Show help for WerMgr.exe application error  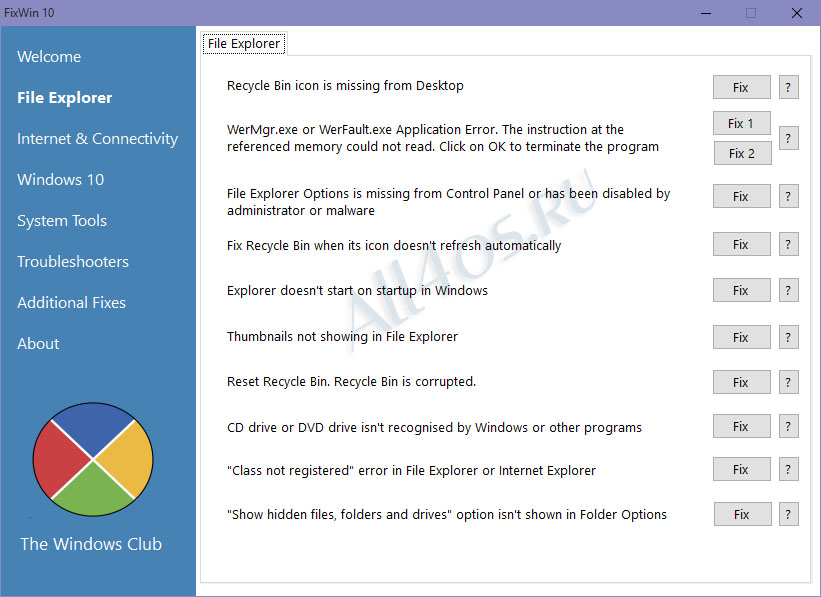(x=788, y=138)
